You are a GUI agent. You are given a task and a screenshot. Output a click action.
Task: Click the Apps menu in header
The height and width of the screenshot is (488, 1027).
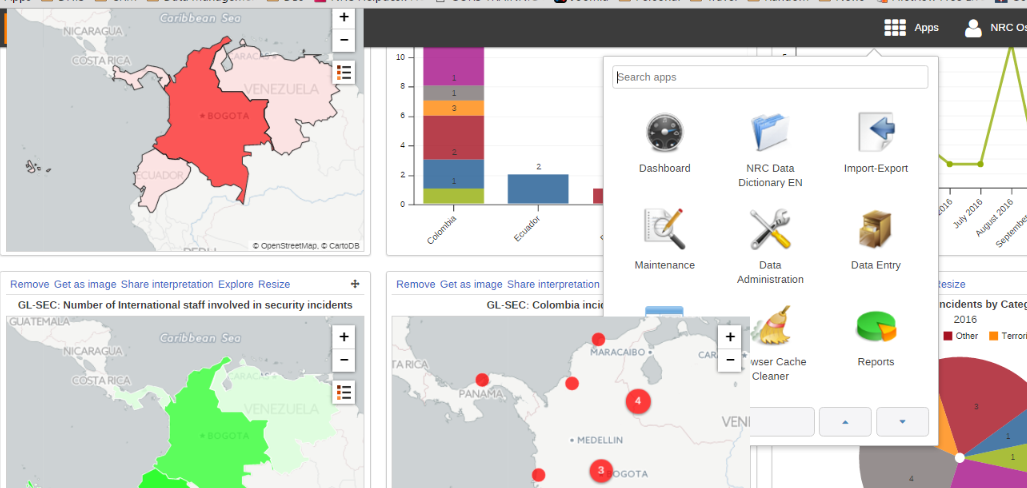coord(911,28)
